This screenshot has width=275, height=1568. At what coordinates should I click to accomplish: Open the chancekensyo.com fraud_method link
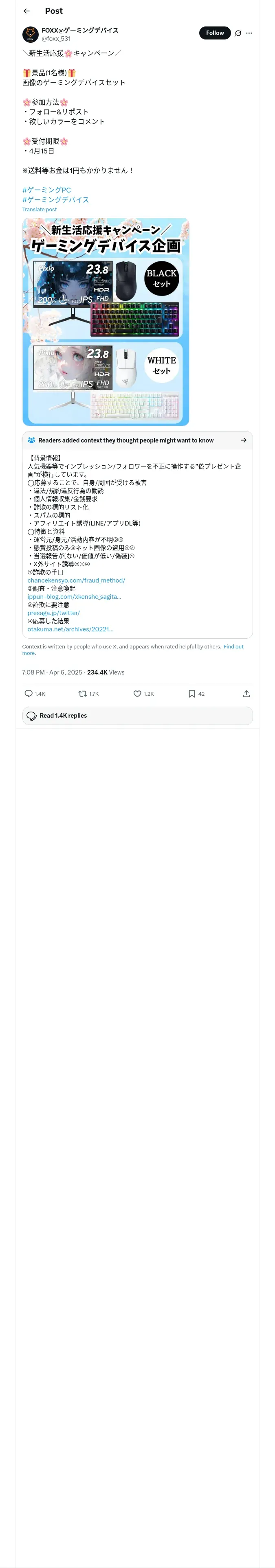(76, 581)
